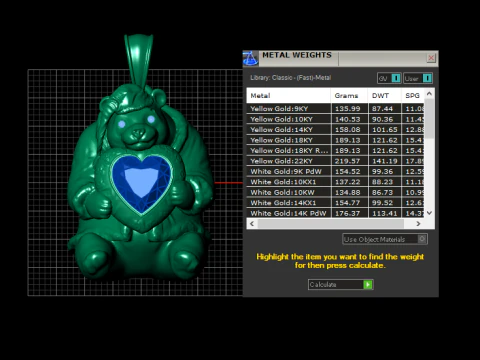Viewport: 480px width, 360px height.
Task: Click scroll up arrow of metal list
Action: (x=429, y=94)
